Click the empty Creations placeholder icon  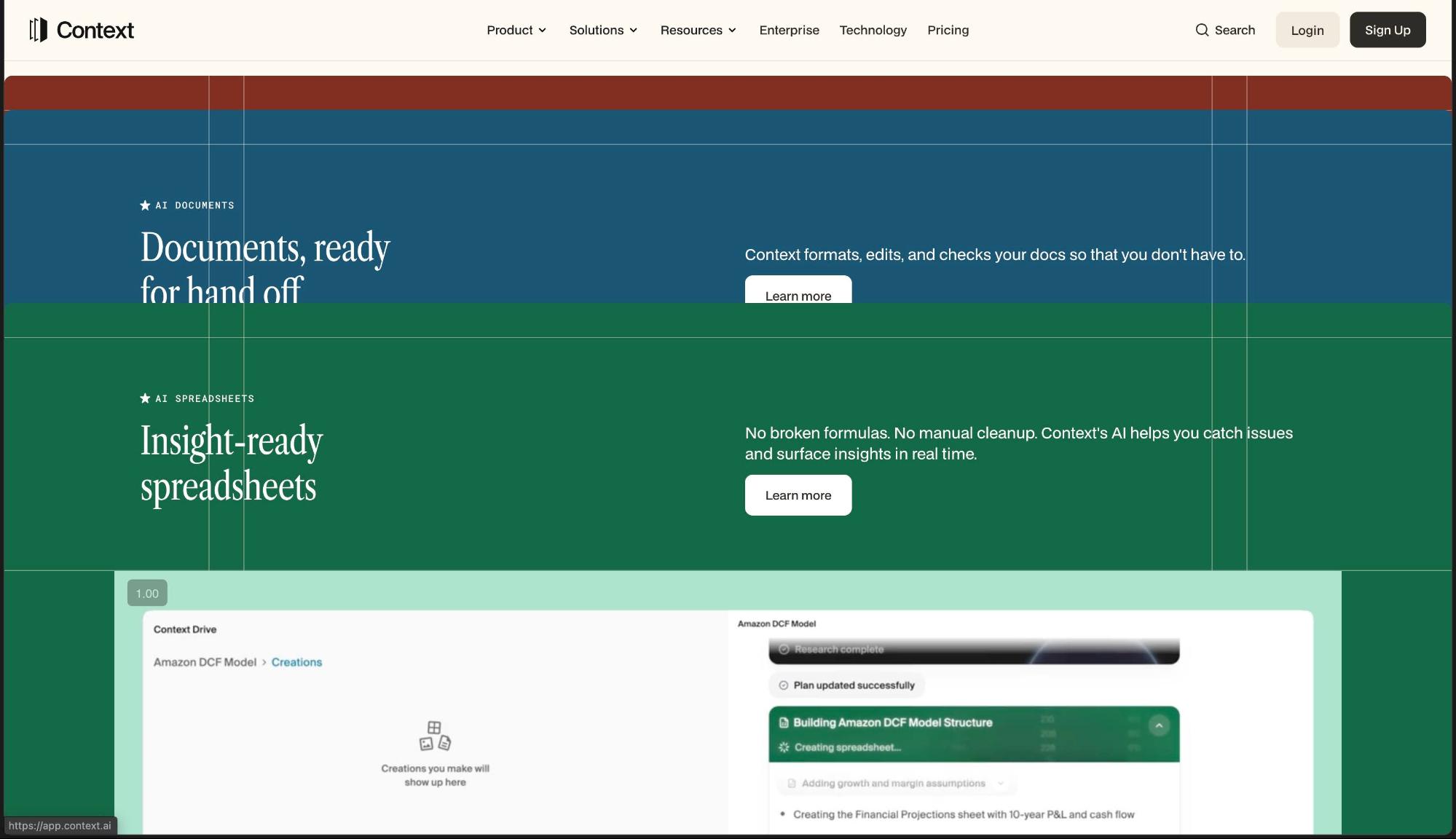[435, 736]
